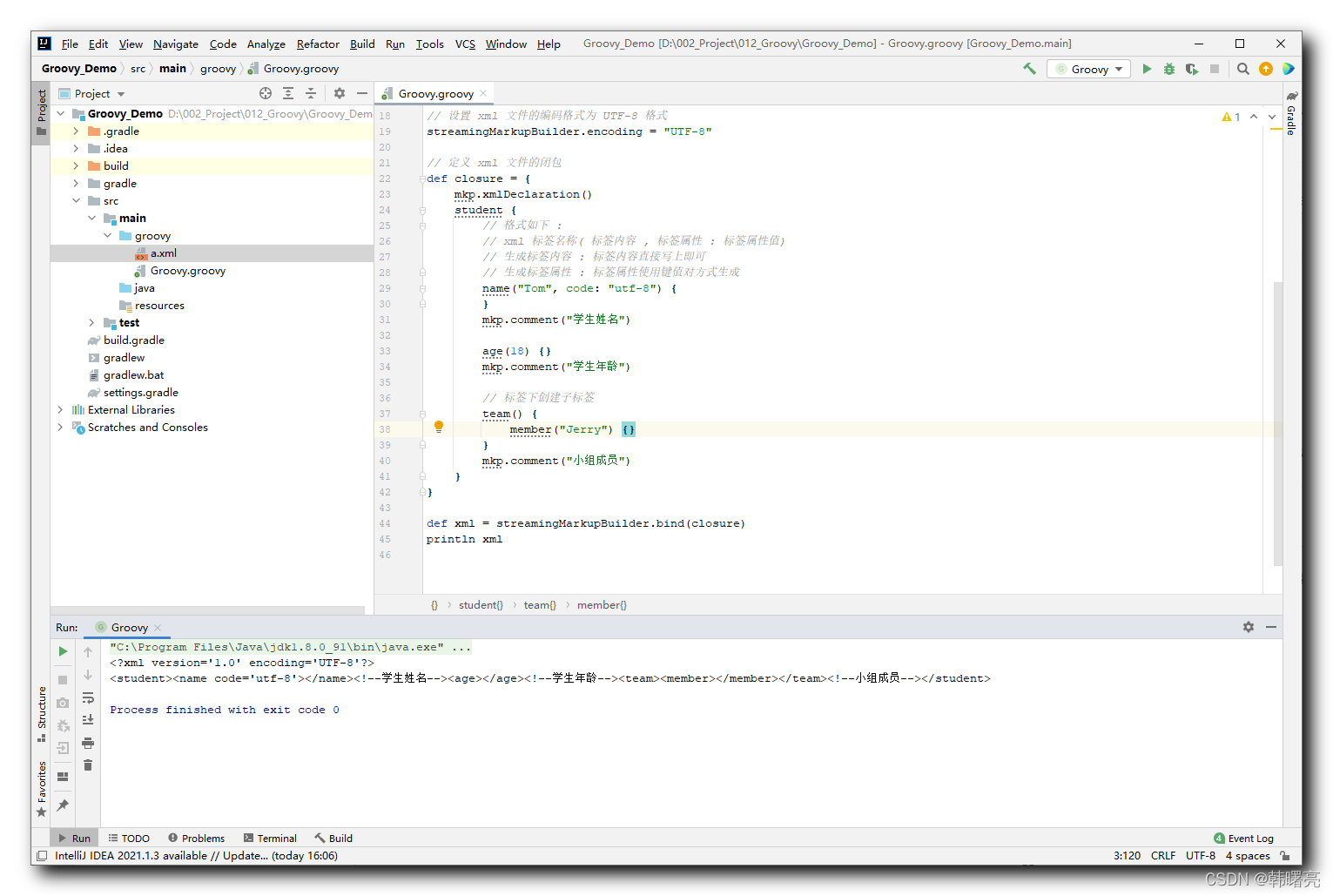Run the Groovy configuration from top toolbar
Image resolution: width=1333 pixels, height=896 pixels.
(1147, 69)
